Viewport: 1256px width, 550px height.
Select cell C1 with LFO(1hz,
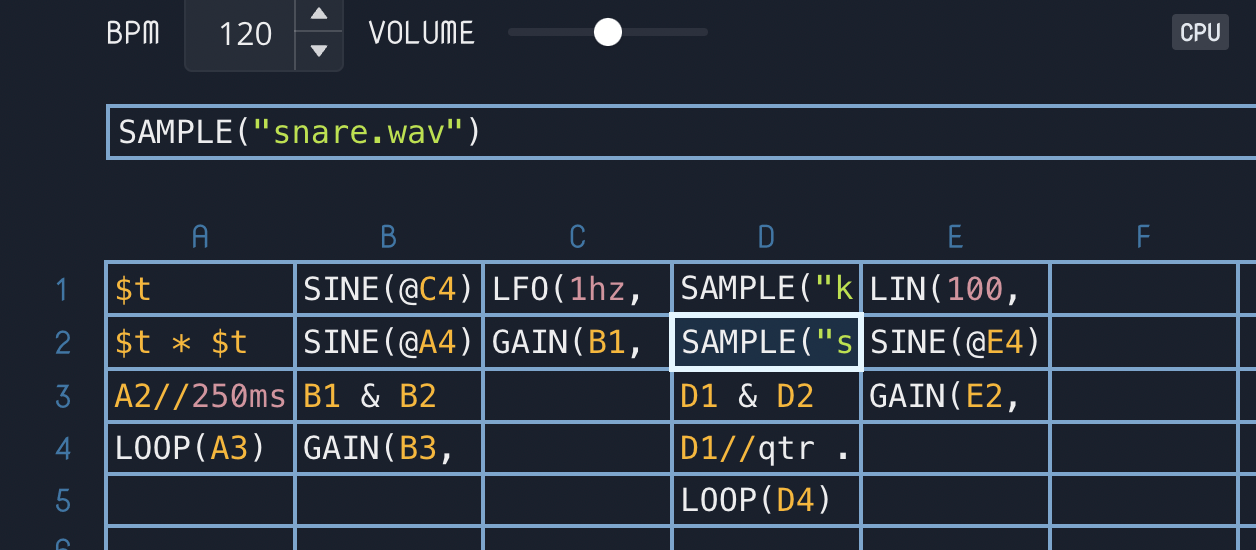[577, 290]
